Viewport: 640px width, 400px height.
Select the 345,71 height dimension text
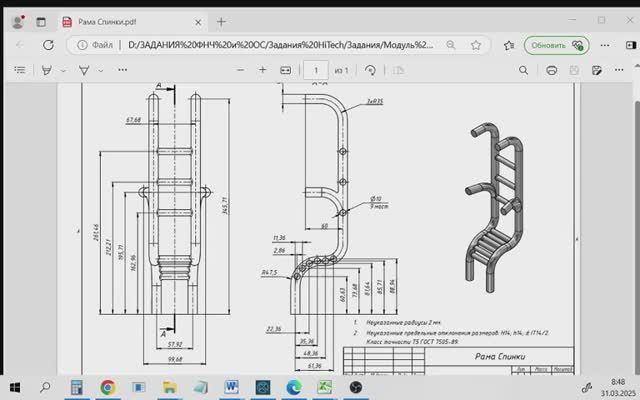[224, 205]
